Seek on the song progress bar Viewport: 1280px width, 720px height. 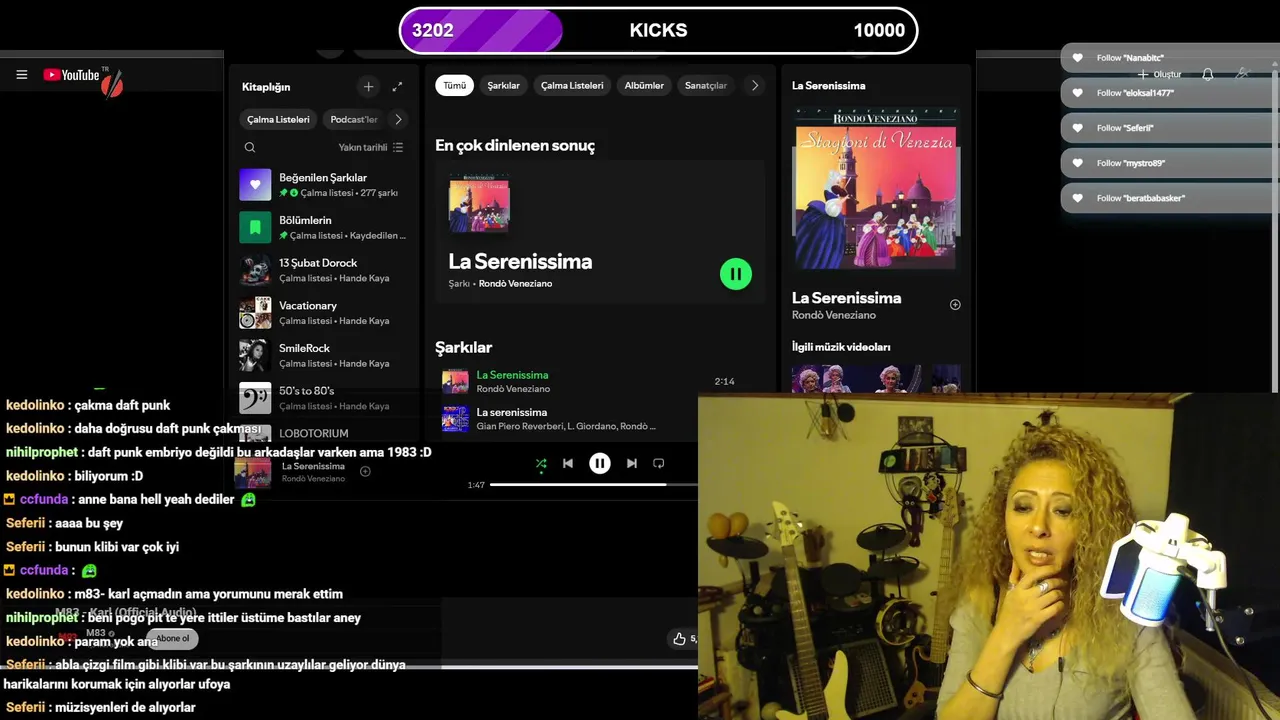point(593,485)
